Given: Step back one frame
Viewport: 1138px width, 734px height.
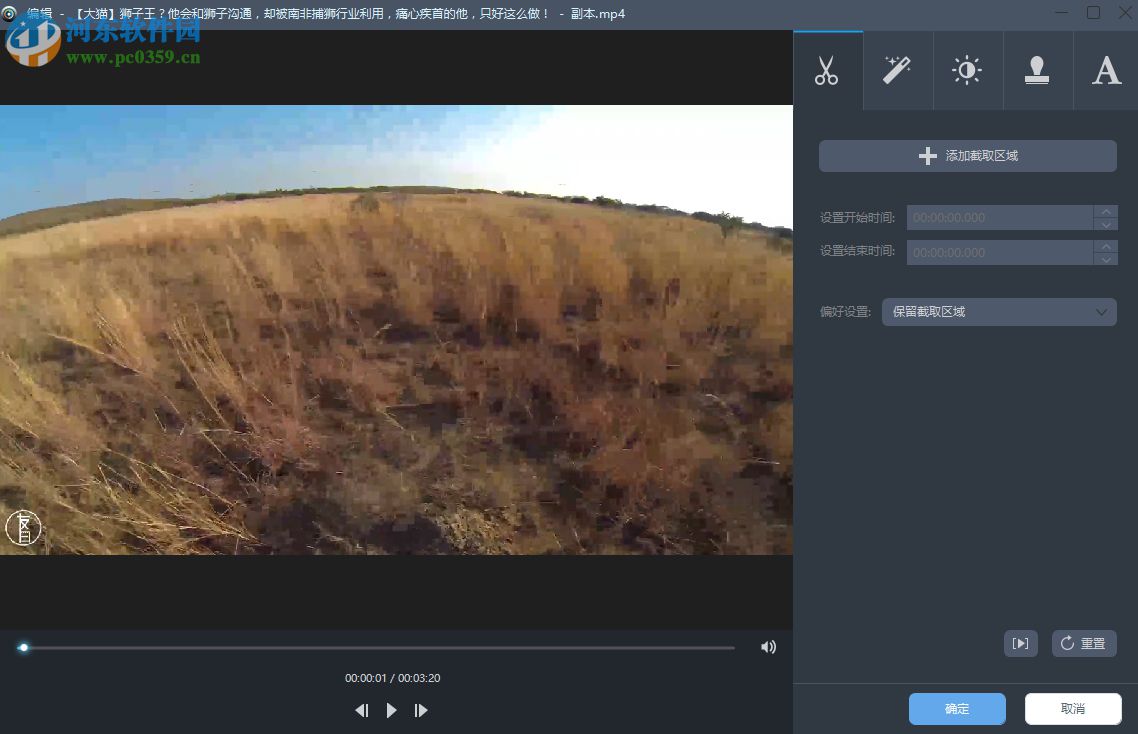Looking at the screenshot, I should click(362, 710).
